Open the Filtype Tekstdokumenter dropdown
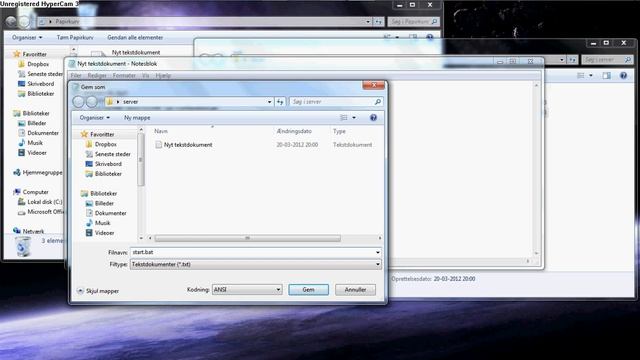 pyautogui.click(x=256, y=264)
